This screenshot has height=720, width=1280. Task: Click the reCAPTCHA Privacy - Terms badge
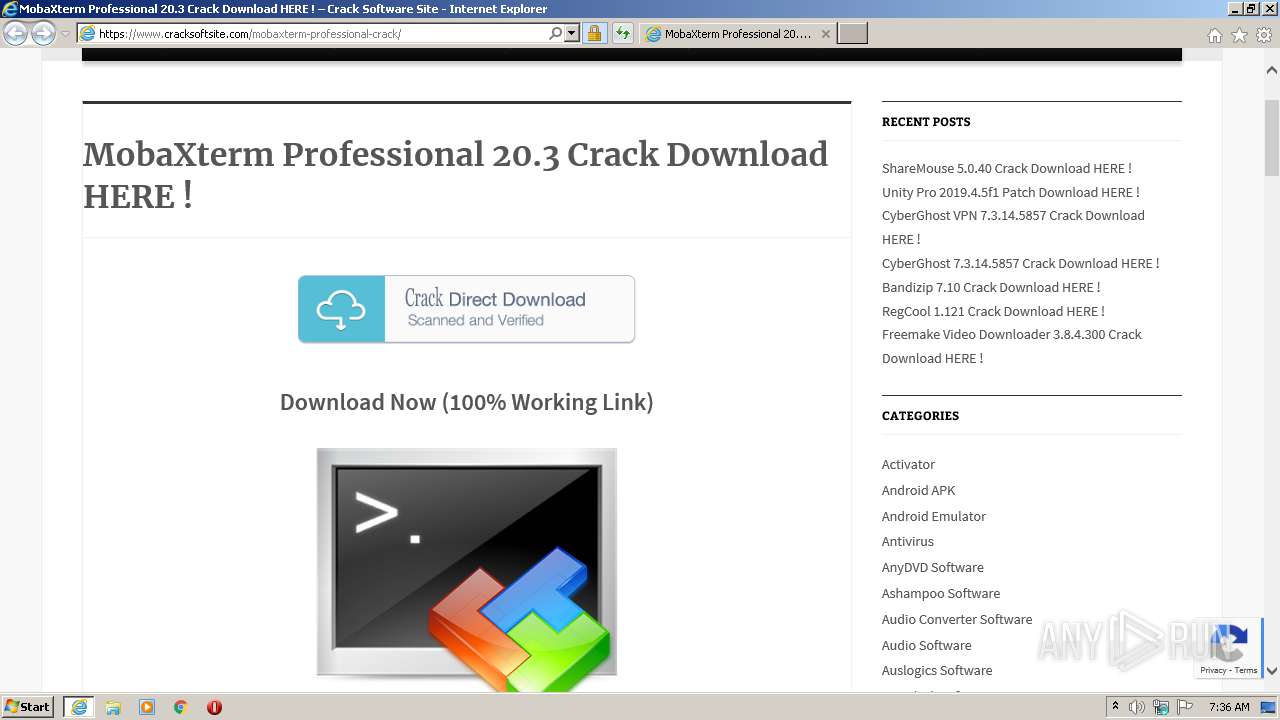click(x=1228, y=649)
